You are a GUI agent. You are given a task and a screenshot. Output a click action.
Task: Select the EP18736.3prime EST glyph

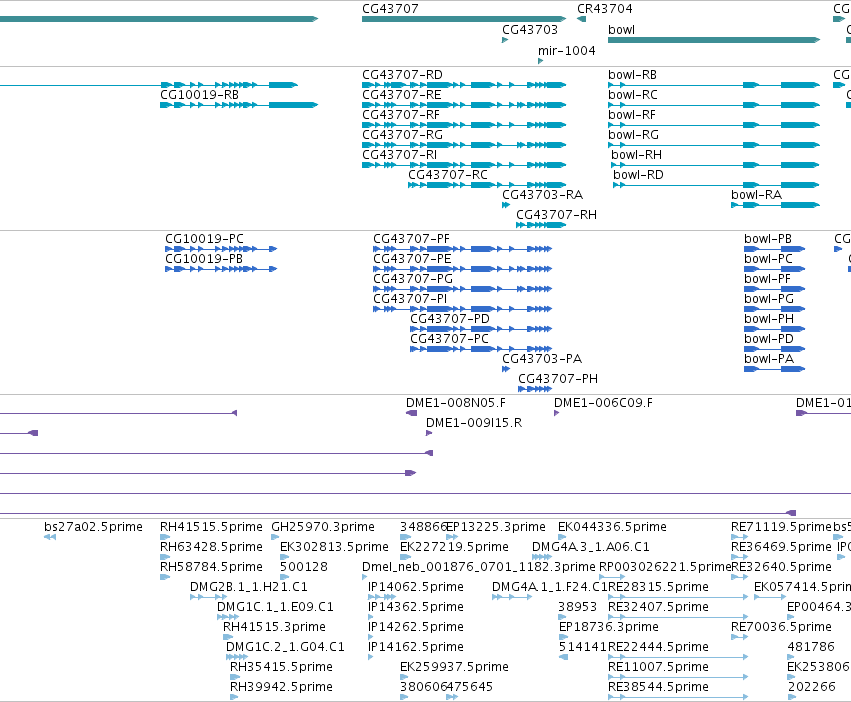(563, 637)
